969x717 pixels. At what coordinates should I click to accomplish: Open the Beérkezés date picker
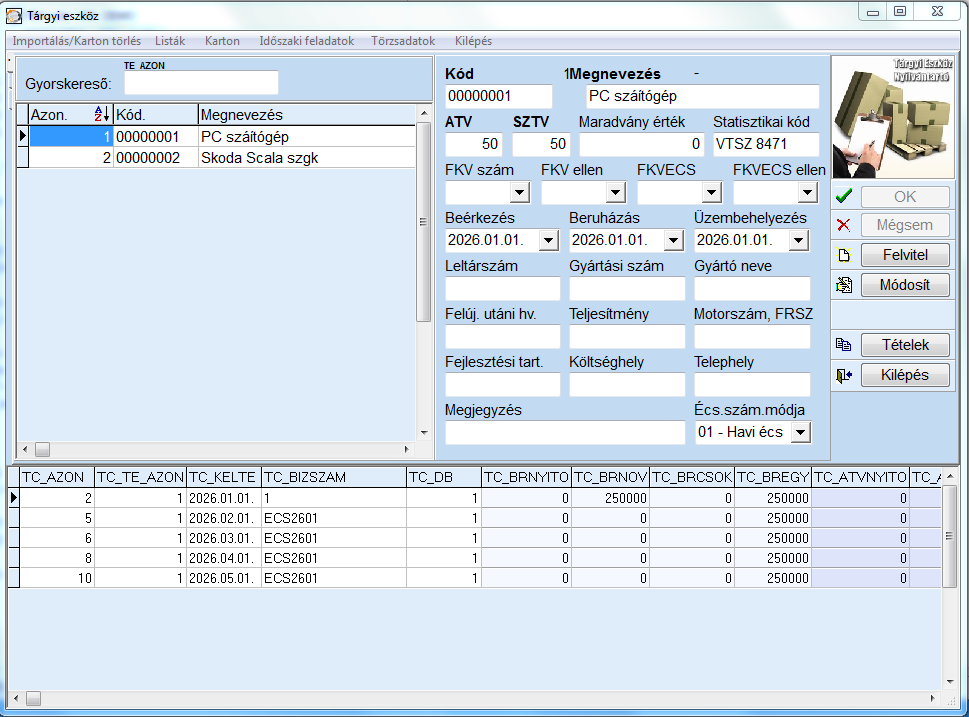[549, 240]
